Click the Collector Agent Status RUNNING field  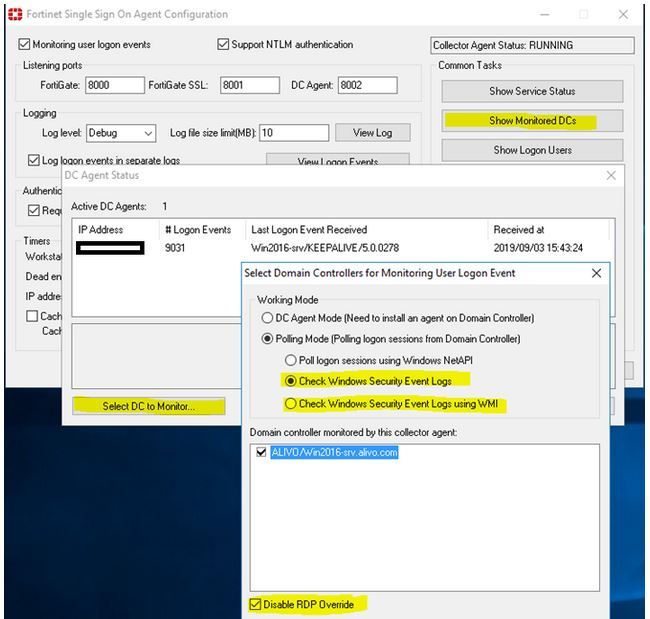tap(532, 45)
